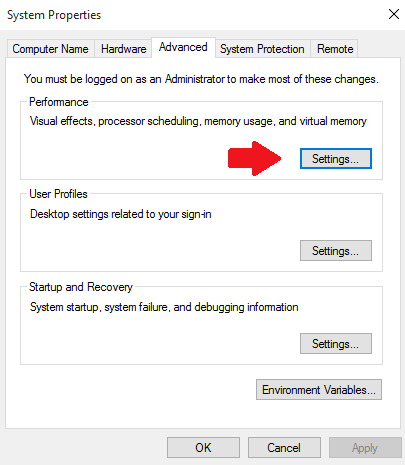Click the greyed-out Apply button
Viewport: 405px width, 465px height.
point(365,448)
